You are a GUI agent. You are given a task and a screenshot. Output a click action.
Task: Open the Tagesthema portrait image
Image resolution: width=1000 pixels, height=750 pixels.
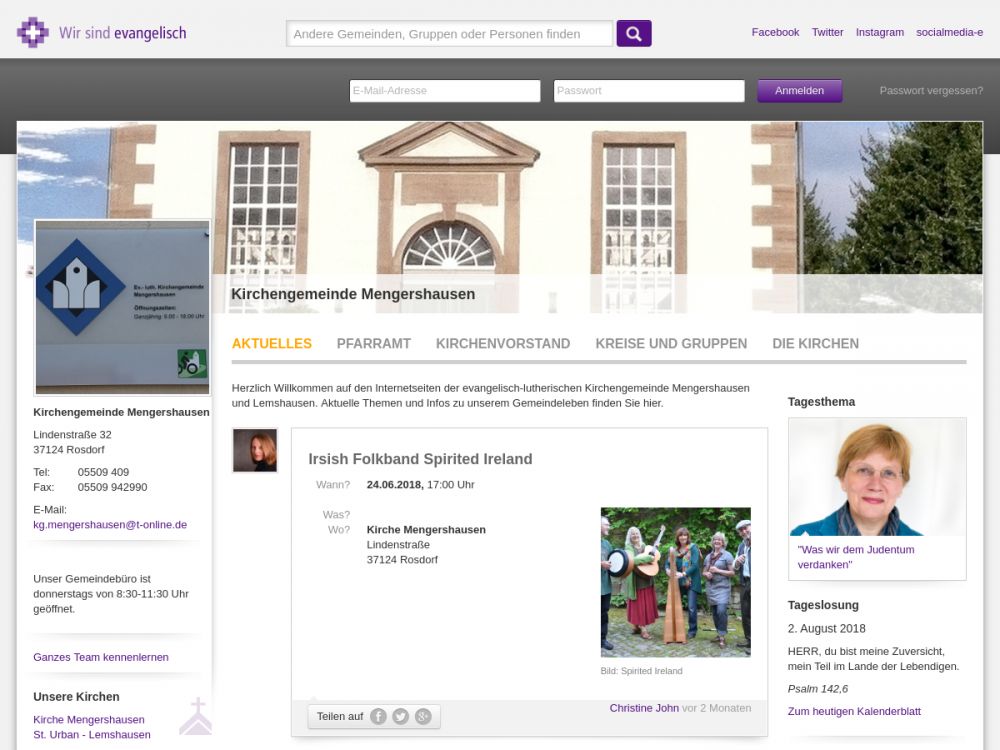[x=877, y=477]
